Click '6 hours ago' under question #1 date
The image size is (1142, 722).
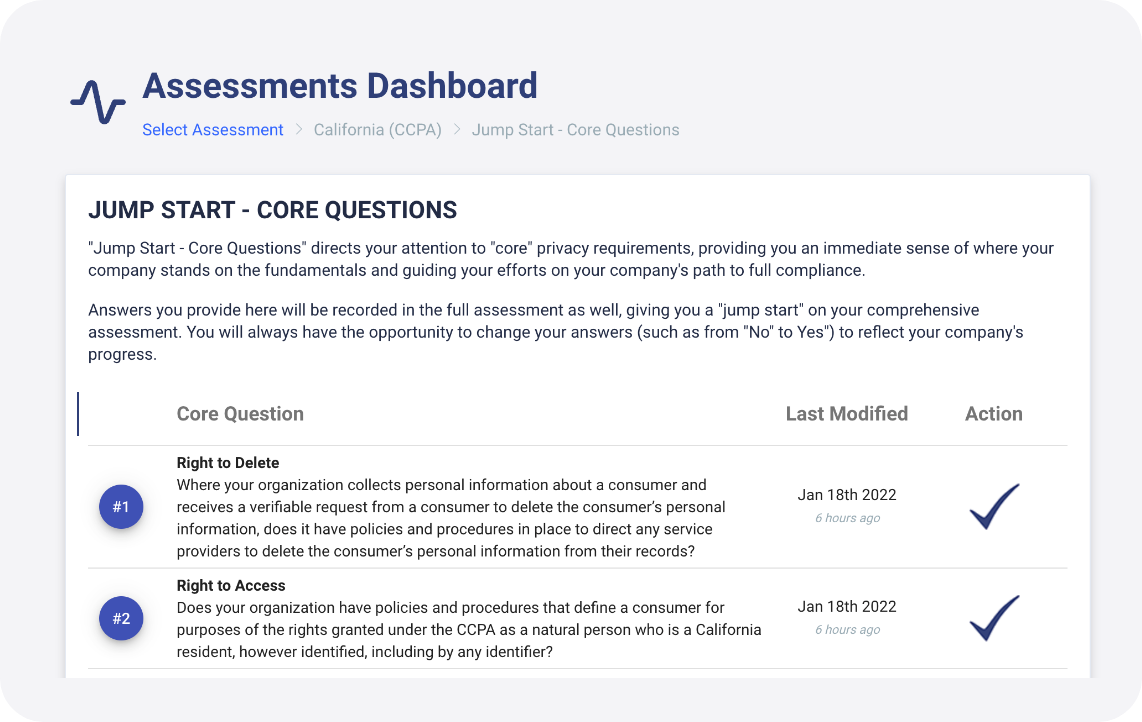pyautogui.click(x=847, y=518)
